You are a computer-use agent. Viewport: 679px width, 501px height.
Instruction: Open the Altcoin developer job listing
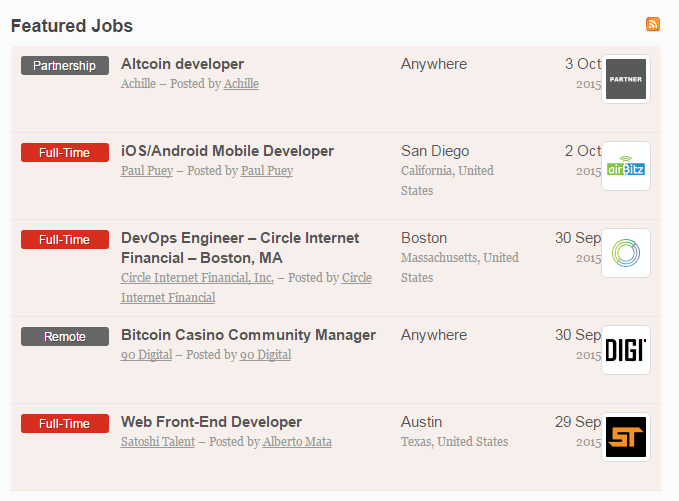click(182, 64)
